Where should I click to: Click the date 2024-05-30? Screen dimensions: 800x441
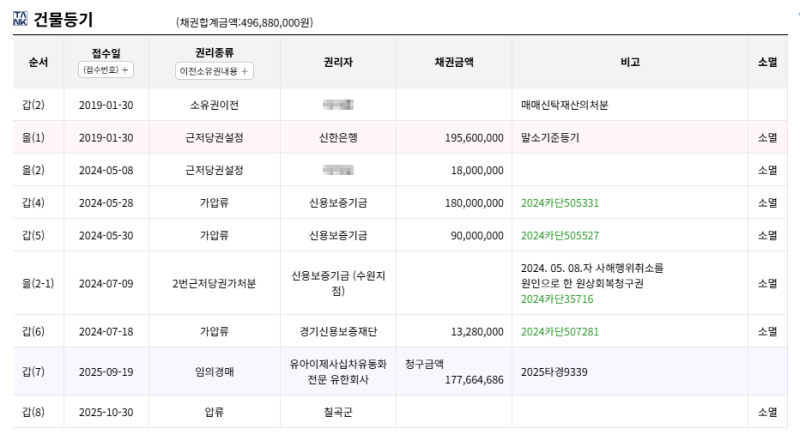pos(106,236)
